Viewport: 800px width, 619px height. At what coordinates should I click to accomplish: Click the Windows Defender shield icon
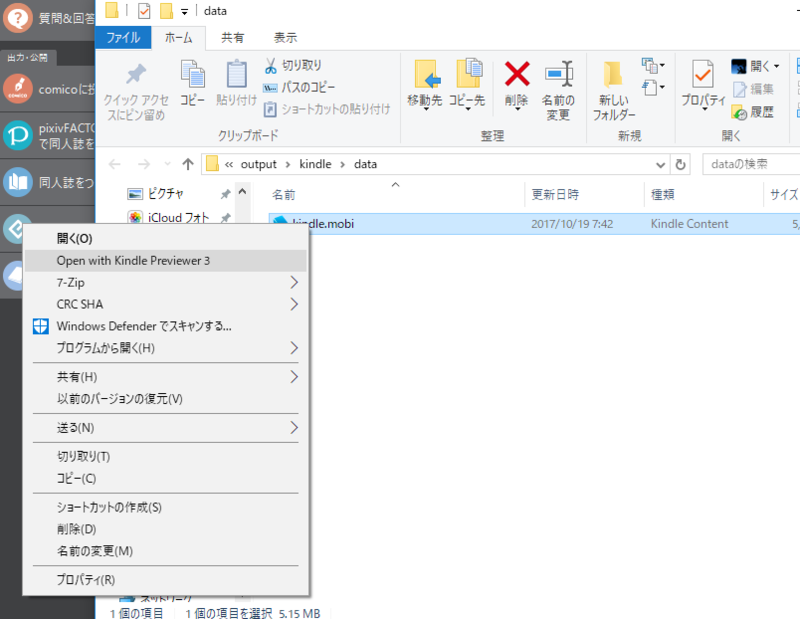tap(41, 326)
